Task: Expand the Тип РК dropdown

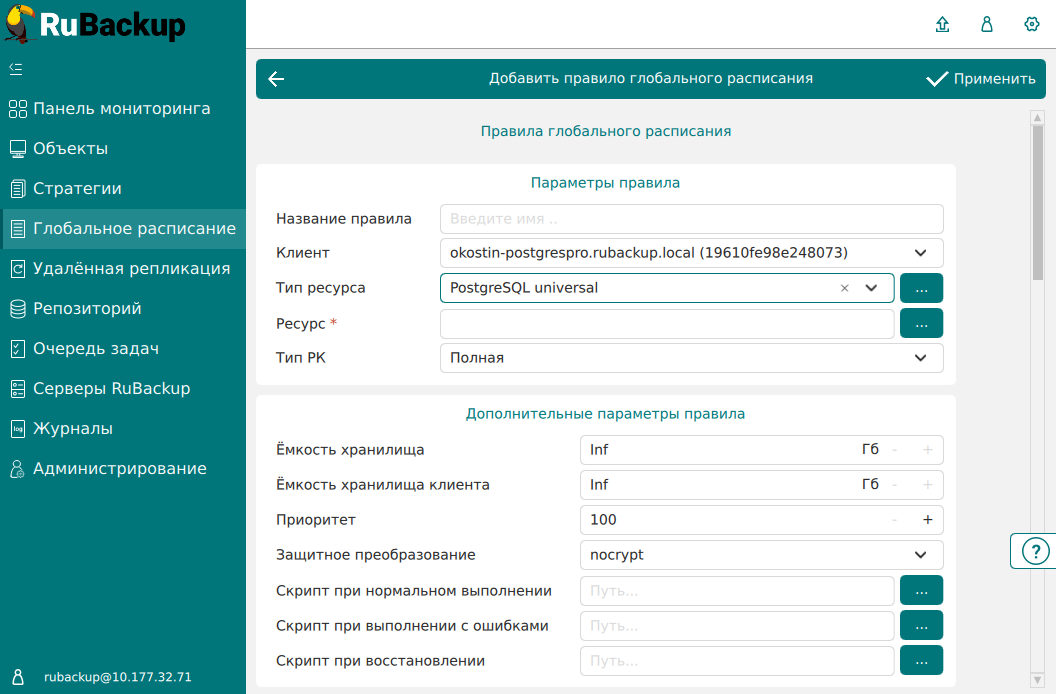Action: click(x=920, y=358)
